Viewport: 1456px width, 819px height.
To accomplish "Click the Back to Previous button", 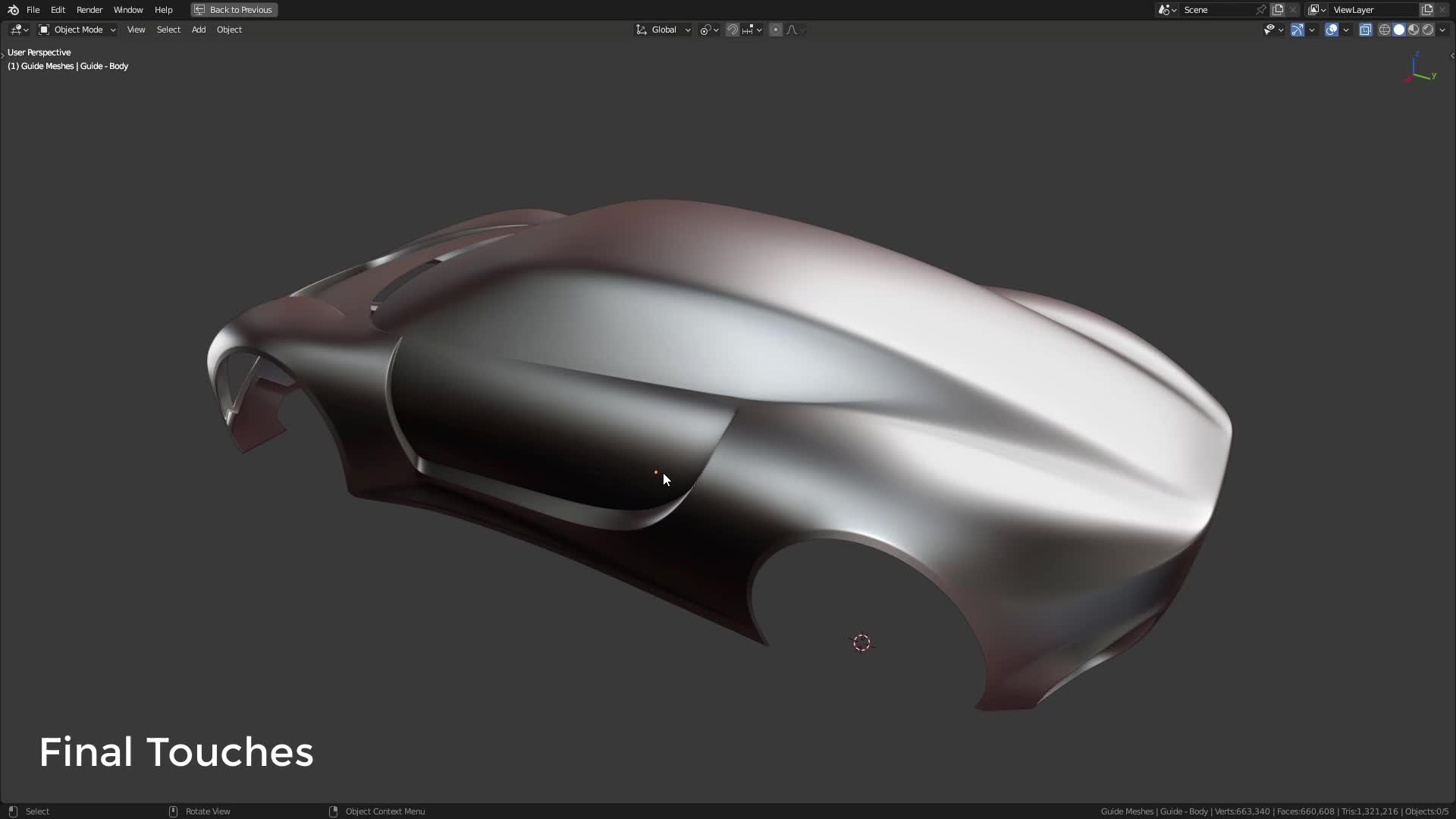I will (234, 10).
